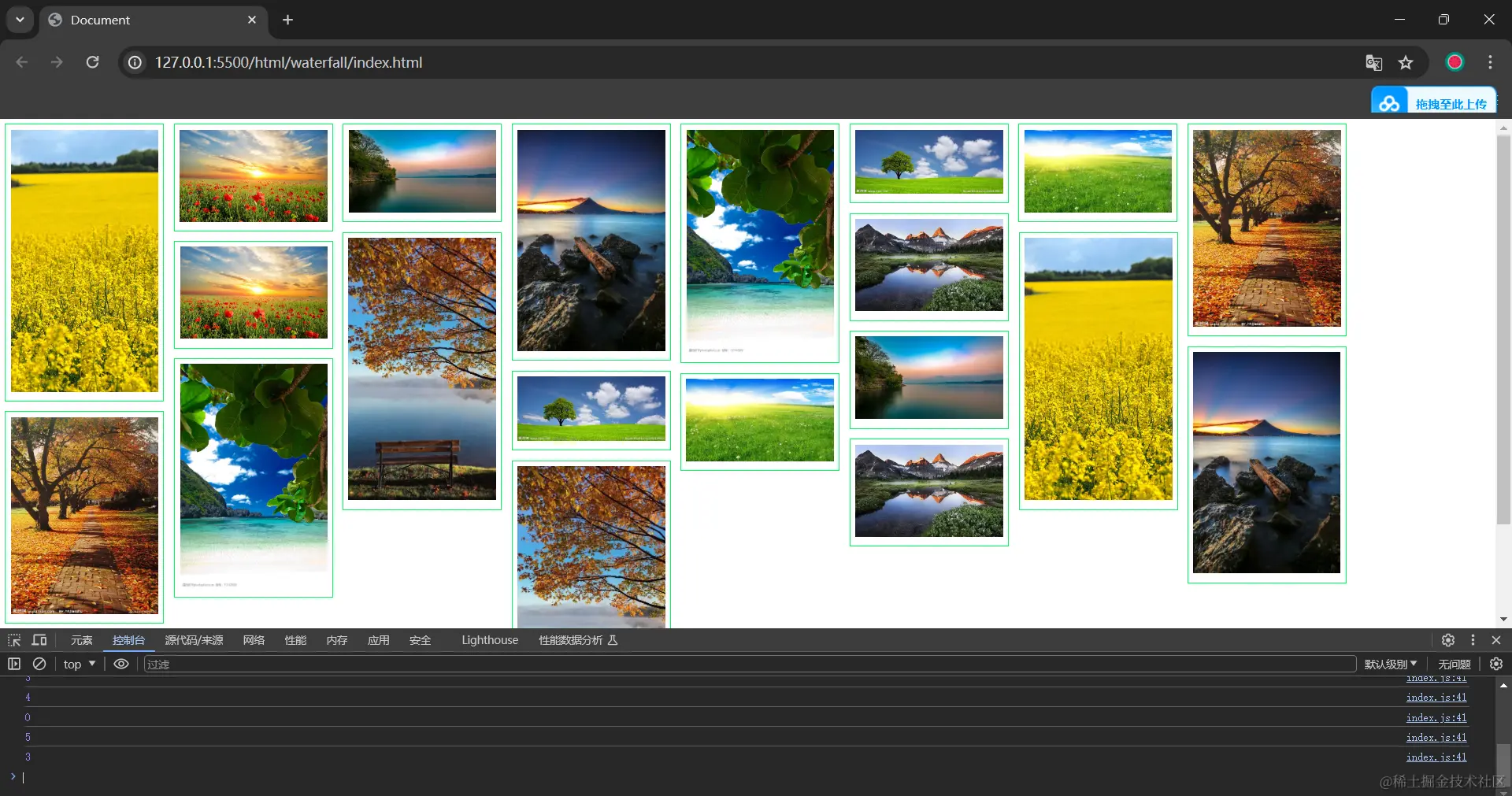
Task: Go back to the previous page
Action: click(22, 62)
